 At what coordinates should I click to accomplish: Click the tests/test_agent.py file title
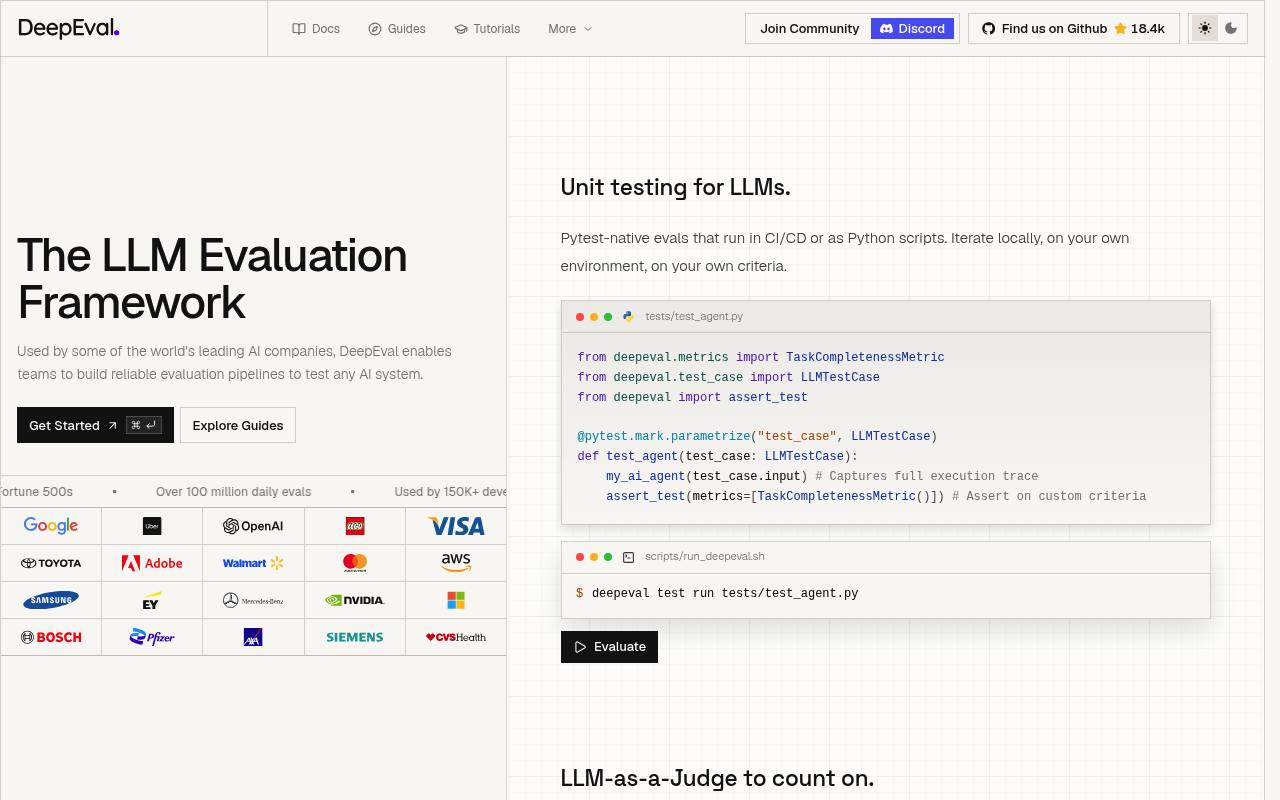(694, 316)
